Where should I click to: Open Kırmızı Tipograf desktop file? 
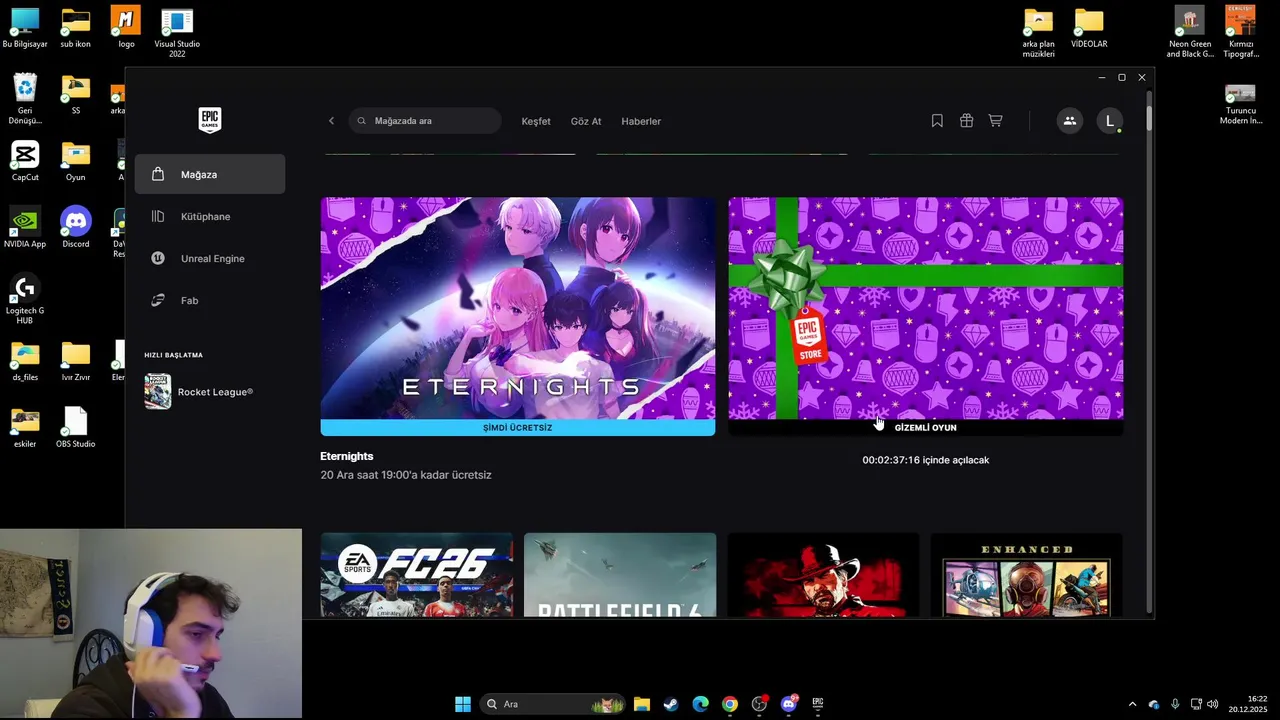1240,33
